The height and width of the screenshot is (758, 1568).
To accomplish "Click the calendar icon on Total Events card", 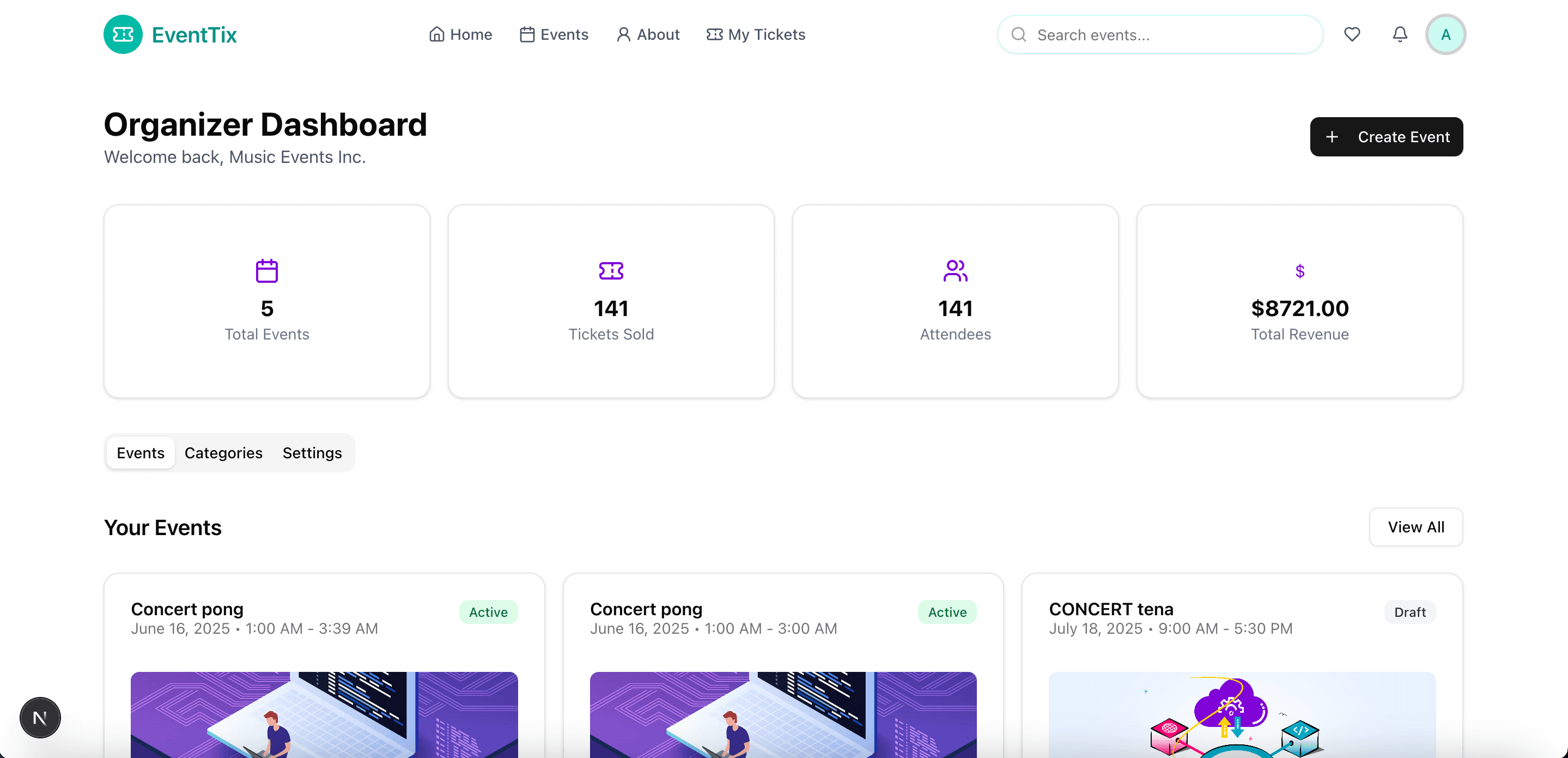I will [x=266, y=271].
